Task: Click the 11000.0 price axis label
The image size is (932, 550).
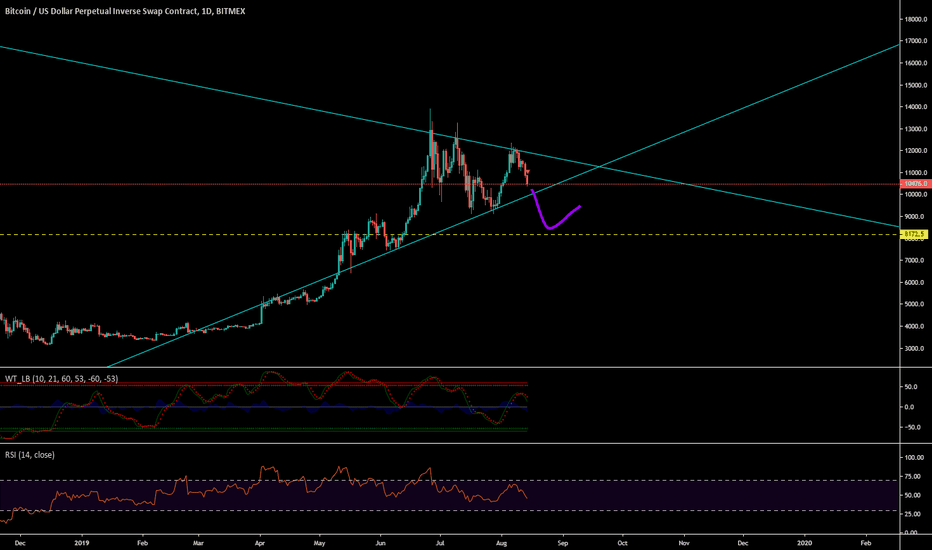Action: (x=915, y=172)
